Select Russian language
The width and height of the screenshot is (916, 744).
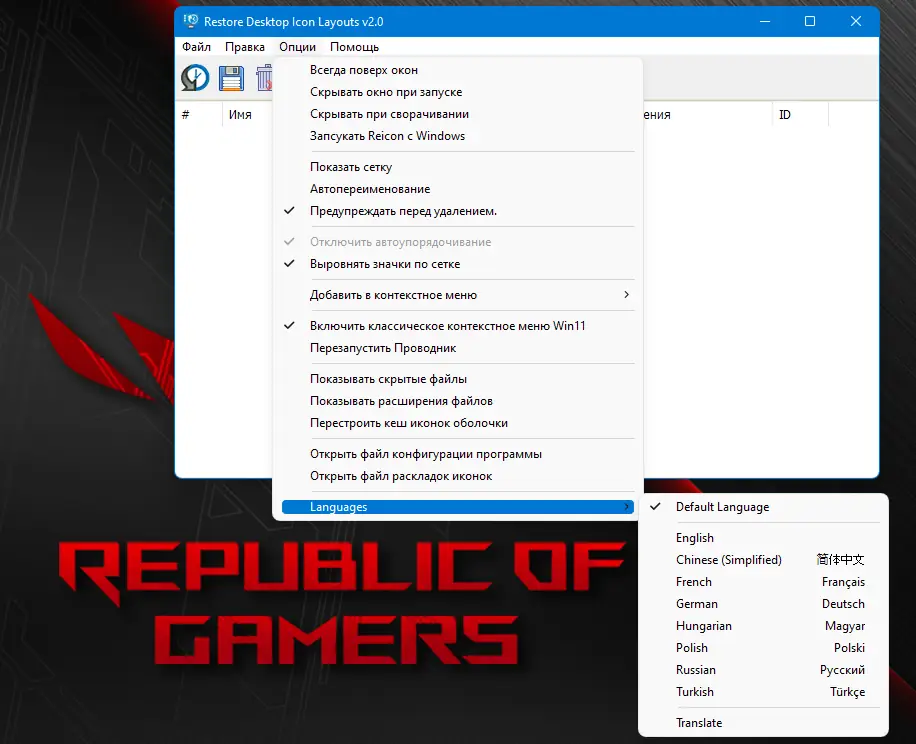764,670
